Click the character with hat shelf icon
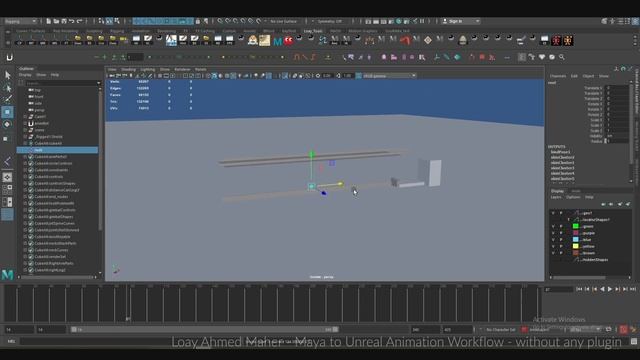The width and height of the screenshot is (640, 360). tap(253, 40)
